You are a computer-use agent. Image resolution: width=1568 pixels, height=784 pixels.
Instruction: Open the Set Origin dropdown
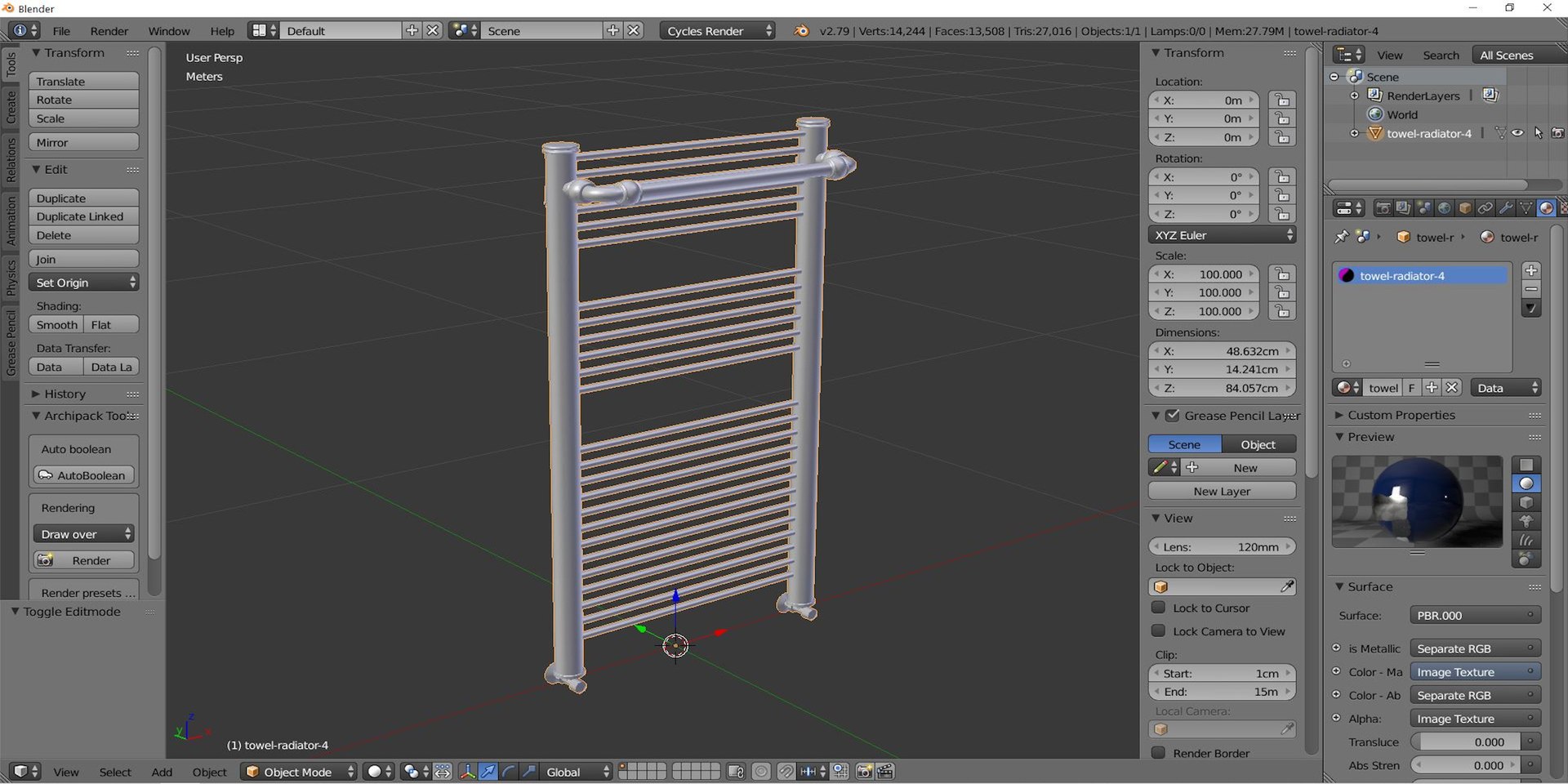(83, 283)
